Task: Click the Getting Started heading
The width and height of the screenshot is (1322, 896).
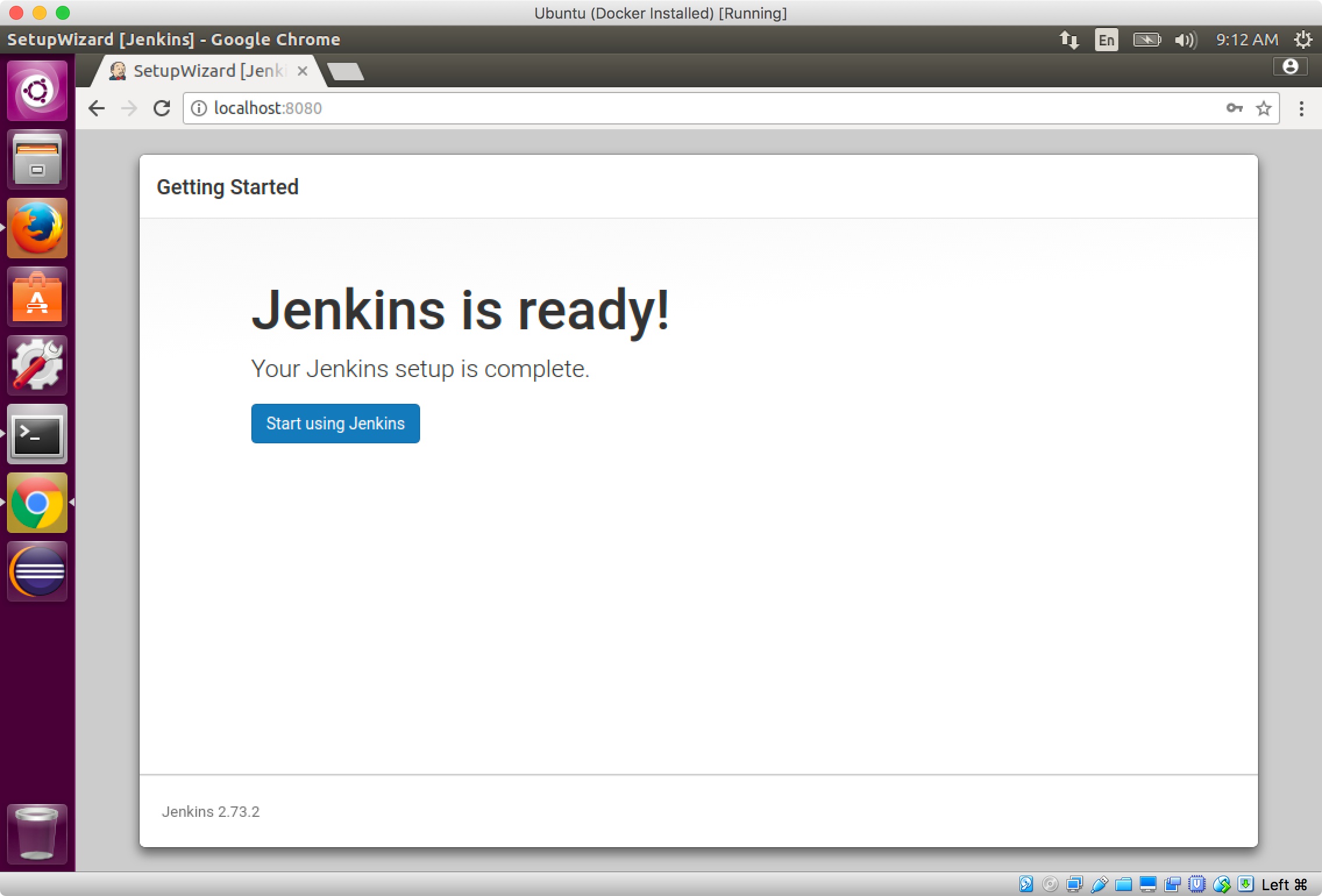Action: click(x=228, y=187)
